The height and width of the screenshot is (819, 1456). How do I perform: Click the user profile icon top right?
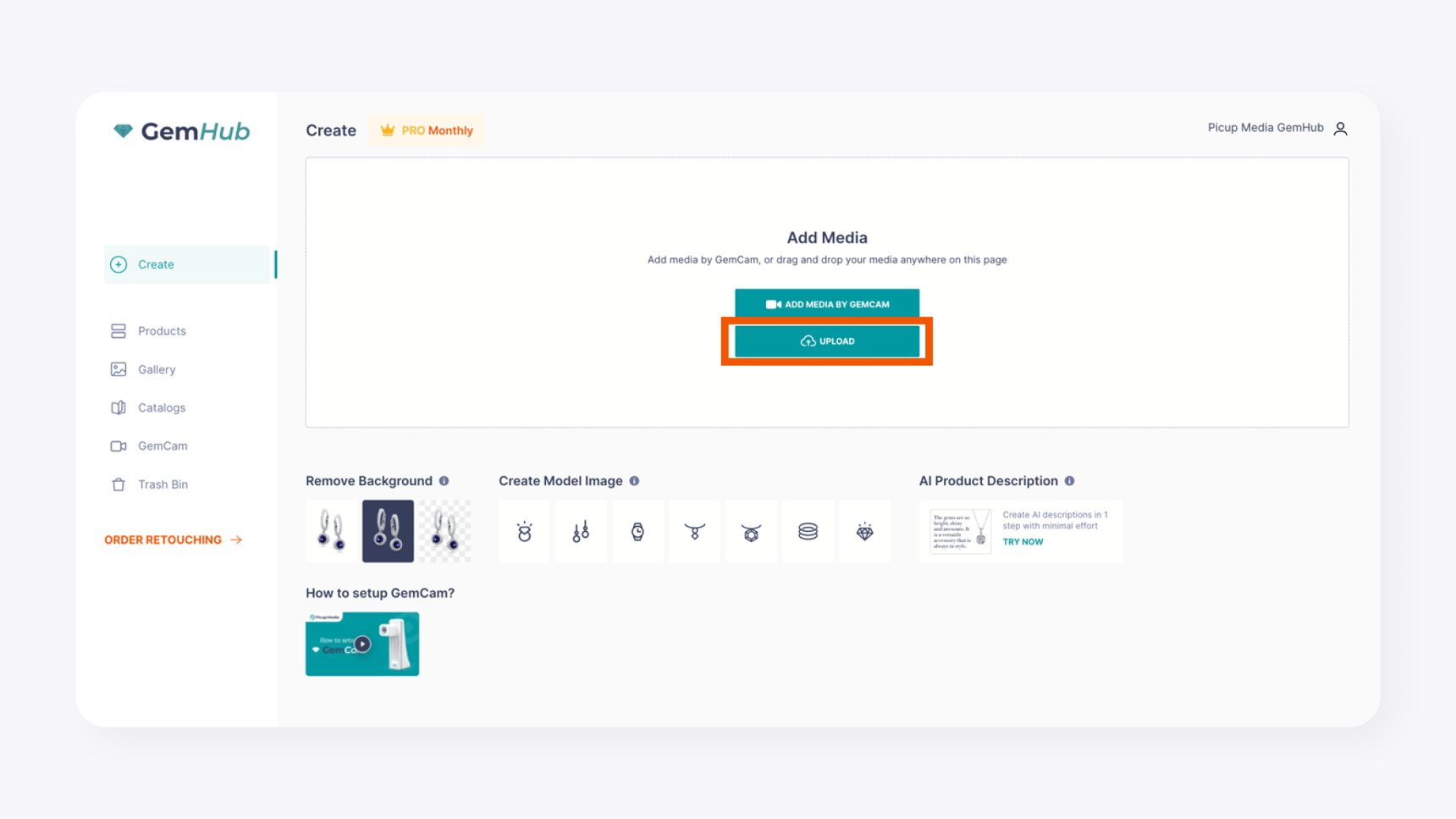(x=1340, y=128)
